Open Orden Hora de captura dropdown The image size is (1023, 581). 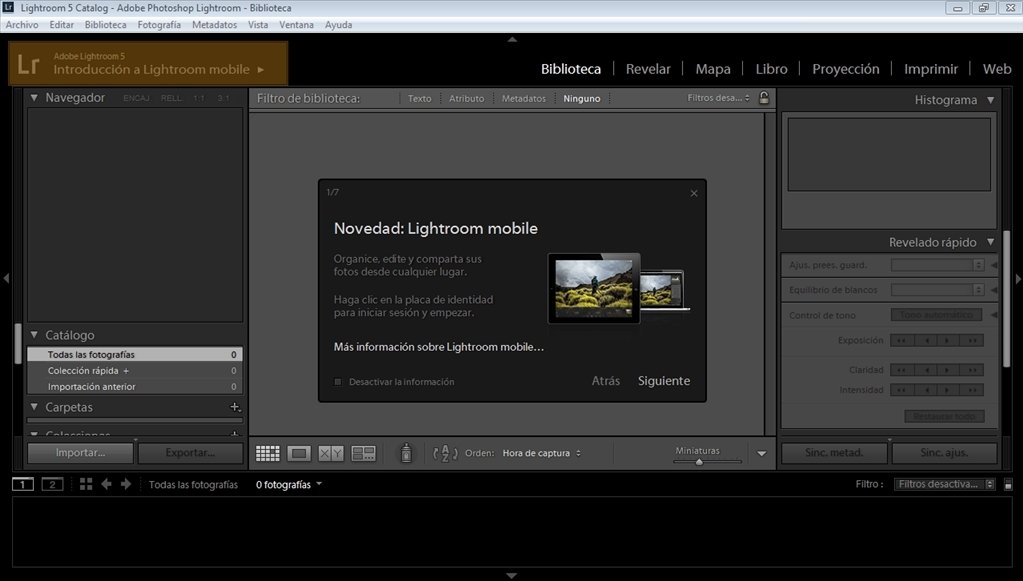[542, 453]
